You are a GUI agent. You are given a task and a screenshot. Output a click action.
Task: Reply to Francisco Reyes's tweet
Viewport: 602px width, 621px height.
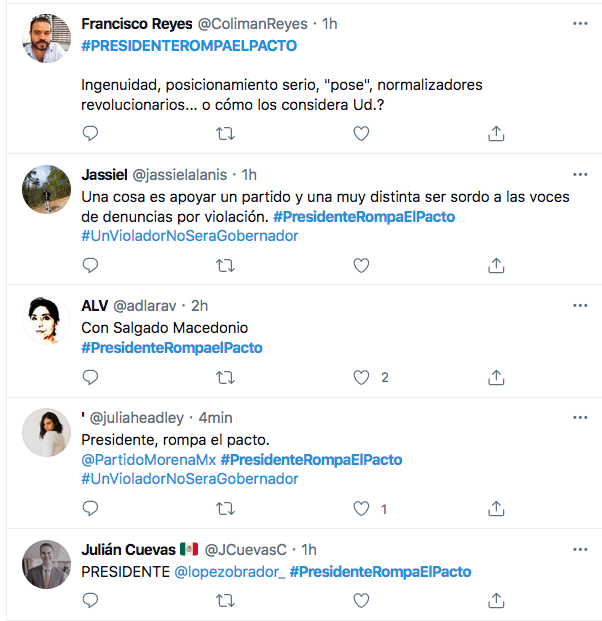pos(90,133)
